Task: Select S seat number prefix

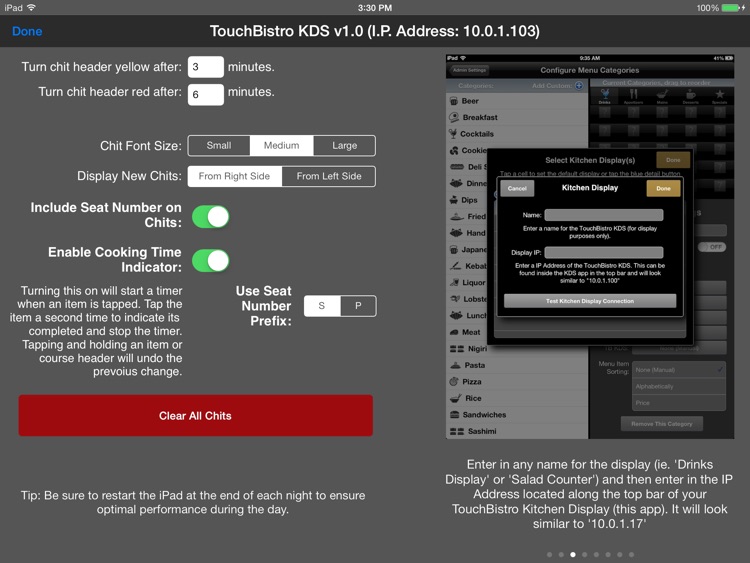Action: click(x=322, y=306)
